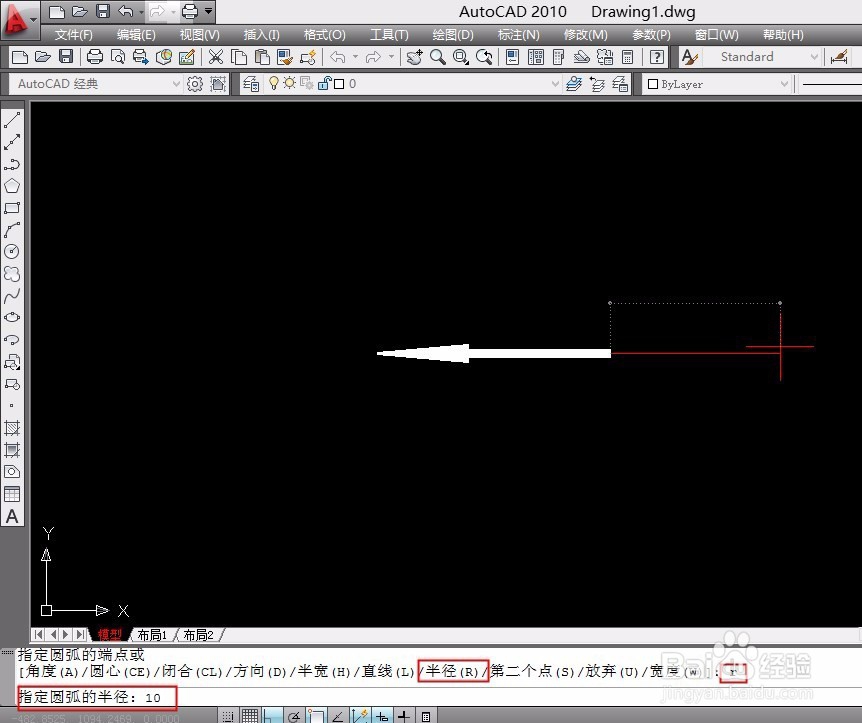Click Workspace Settings gear icon
Viewport: 862px width, 723px height.
[x=195, y=84]
